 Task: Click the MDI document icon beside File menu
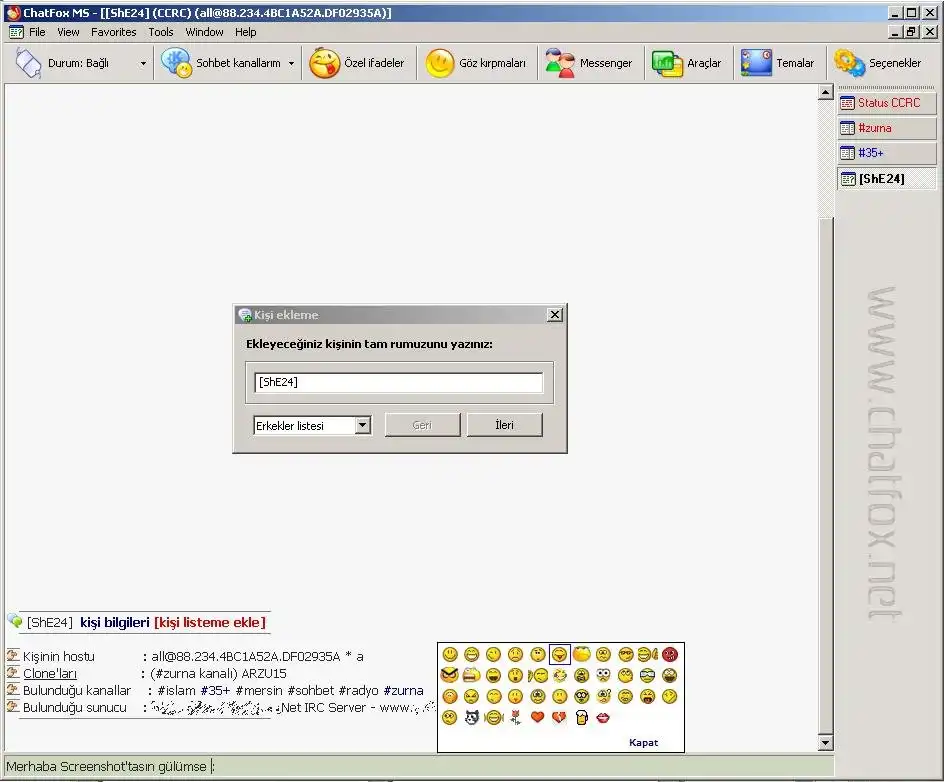(16, 32)
